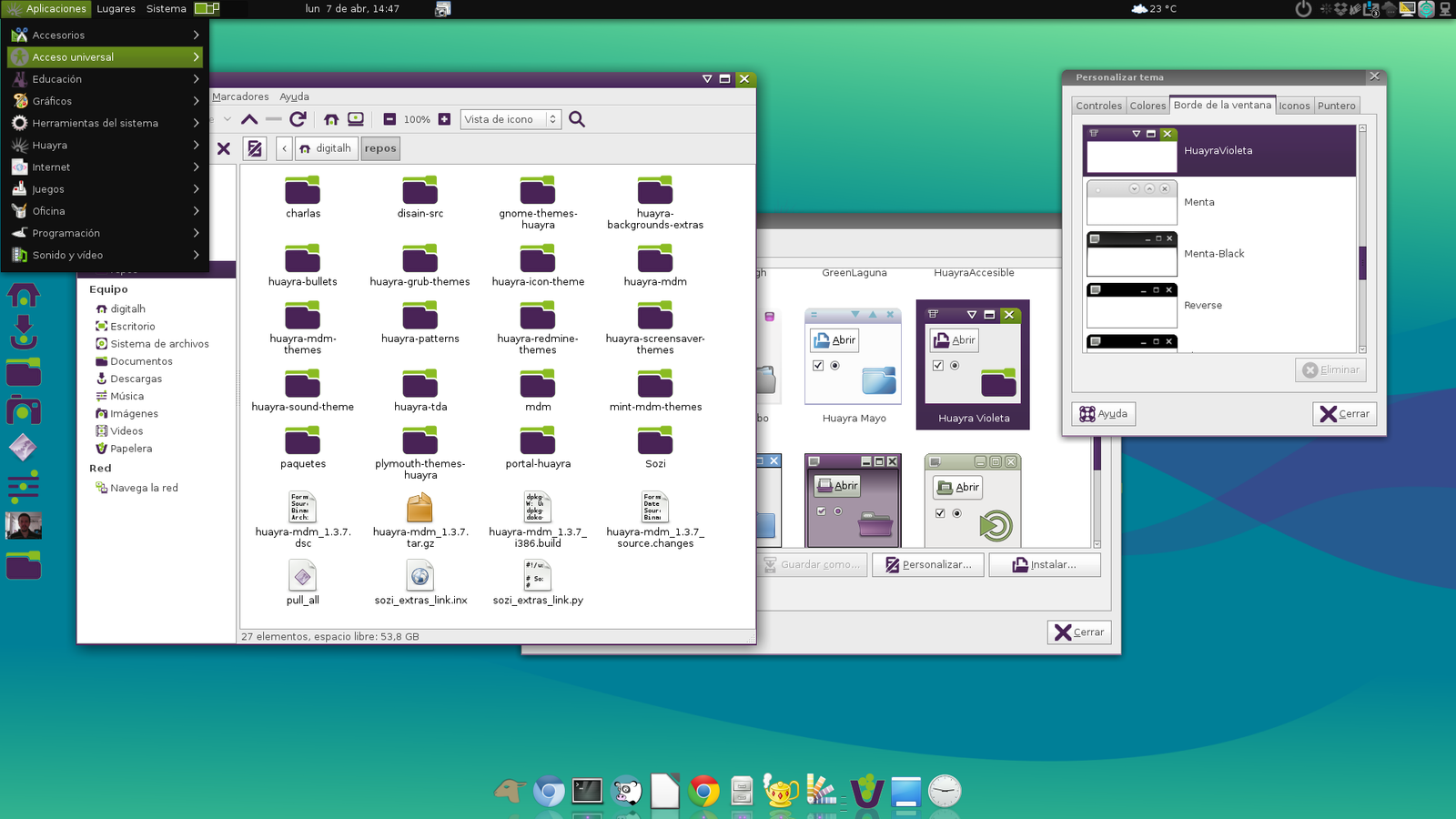The width and height of the screenshot is (1456, 819).
Task: Open Google Chrome from the dock
Action: (703, 792)
